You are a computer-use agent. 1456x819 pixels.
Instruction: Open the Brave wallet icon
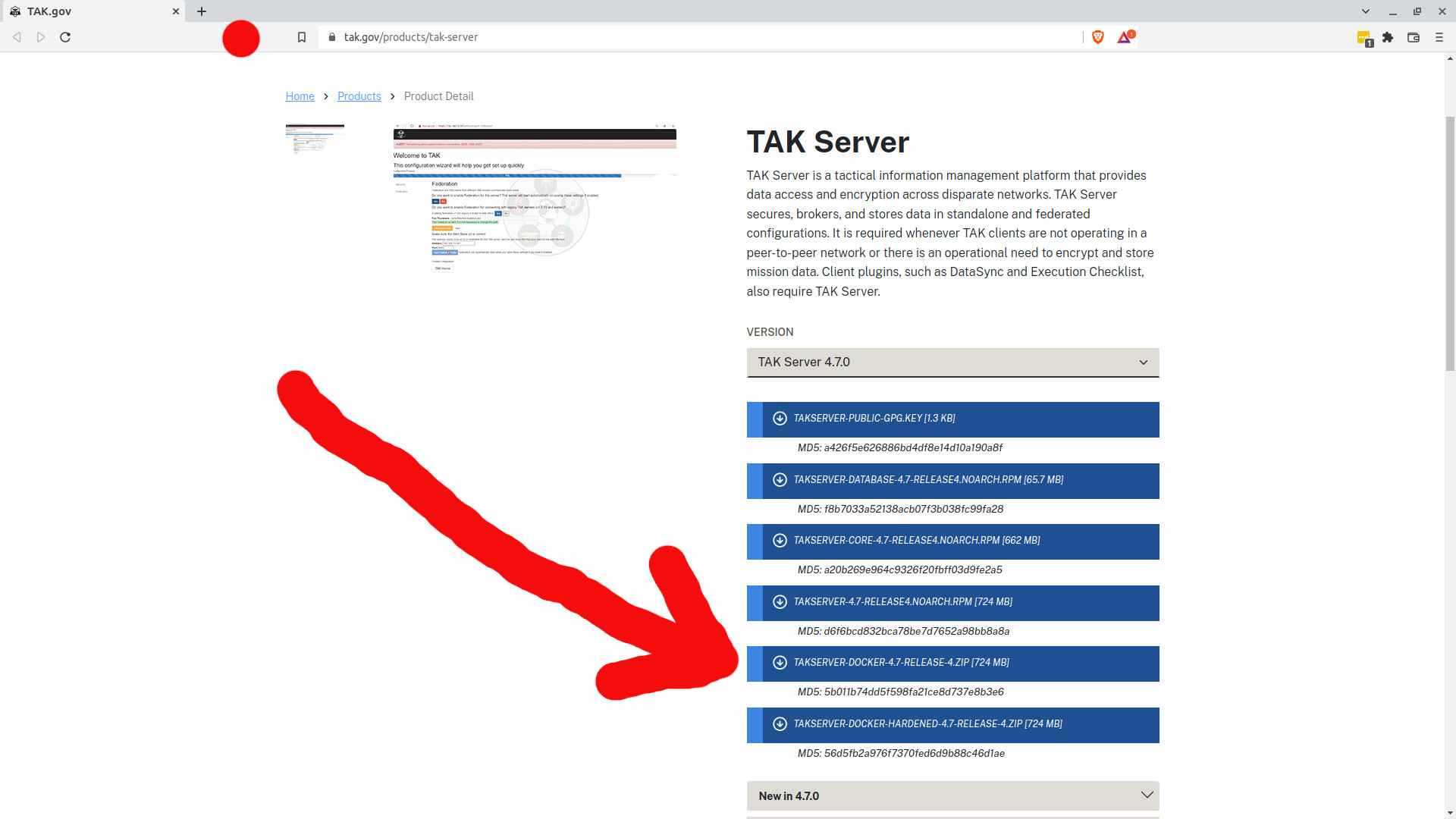[1414, 37]
